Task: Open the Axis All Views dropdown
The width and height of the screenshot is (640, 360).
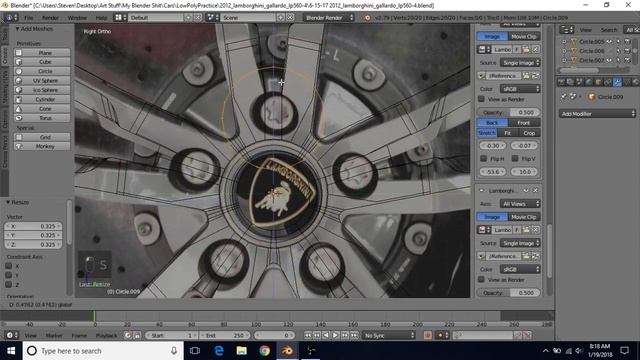Action: [520, 204]
